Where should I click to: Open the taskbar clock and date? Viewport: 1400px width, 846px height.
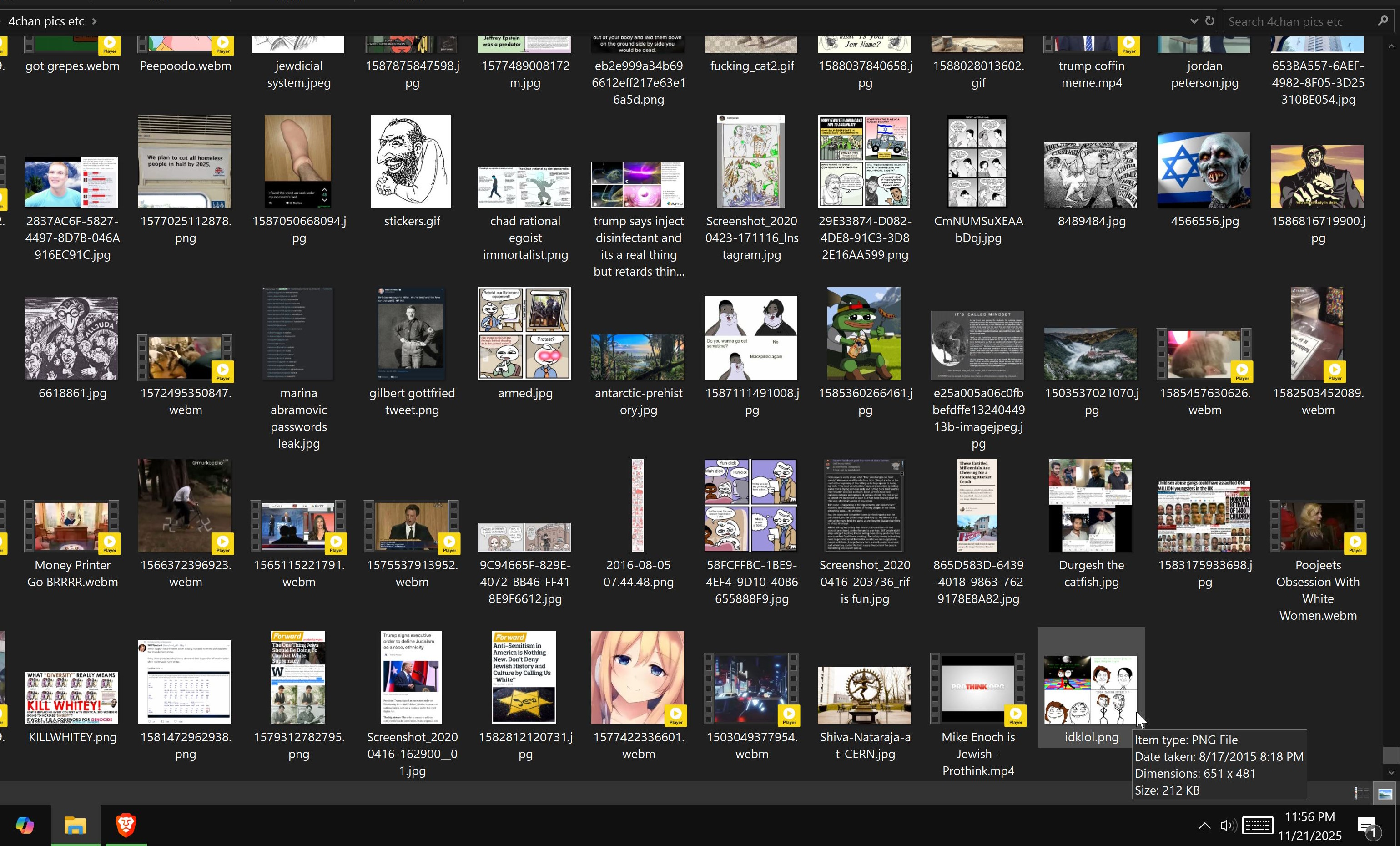pyautogui.click(x=1309, y=826)
